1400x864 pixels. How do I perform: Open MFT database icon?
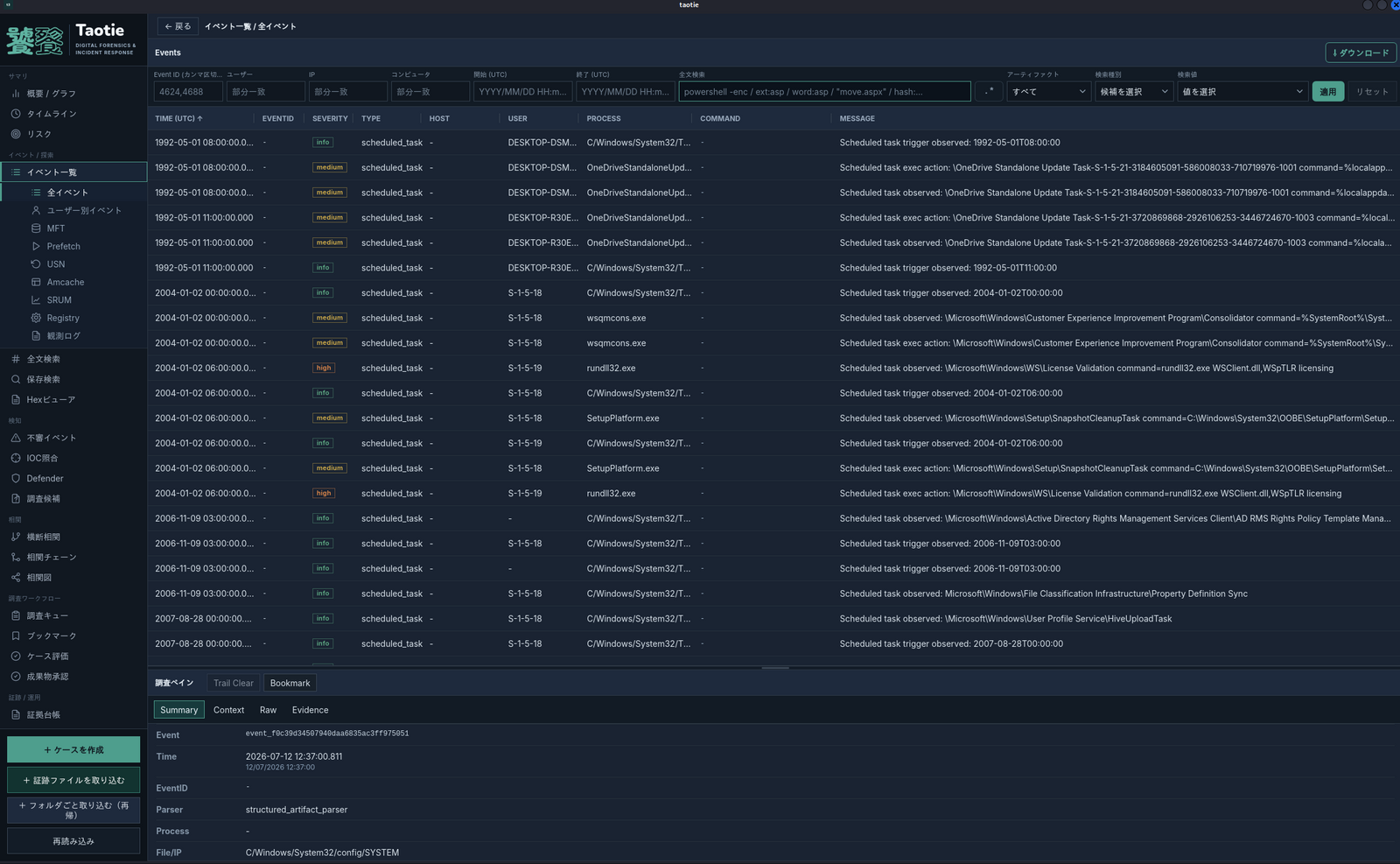coord(36,228)
